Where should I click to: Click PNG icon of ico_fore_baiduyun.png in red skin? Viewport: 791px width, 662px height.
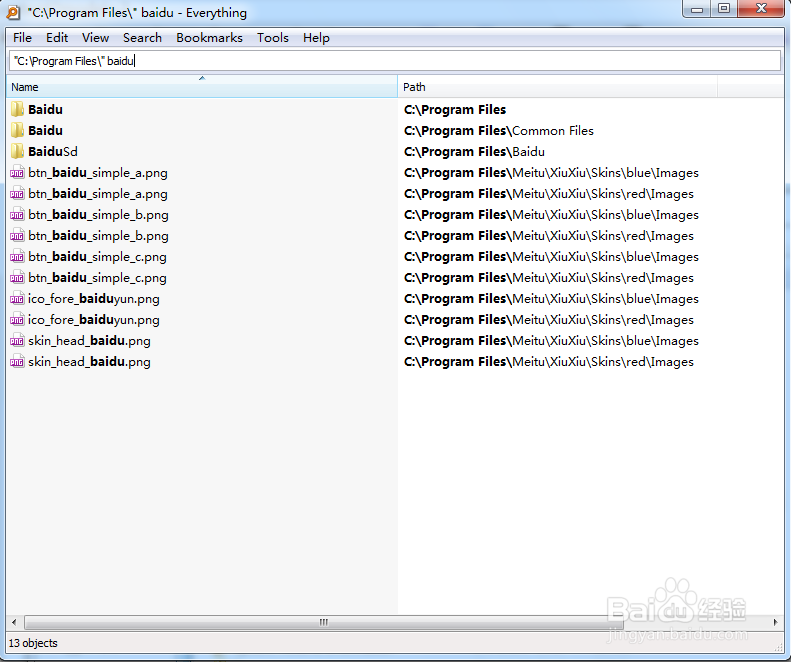coord(17,320)
